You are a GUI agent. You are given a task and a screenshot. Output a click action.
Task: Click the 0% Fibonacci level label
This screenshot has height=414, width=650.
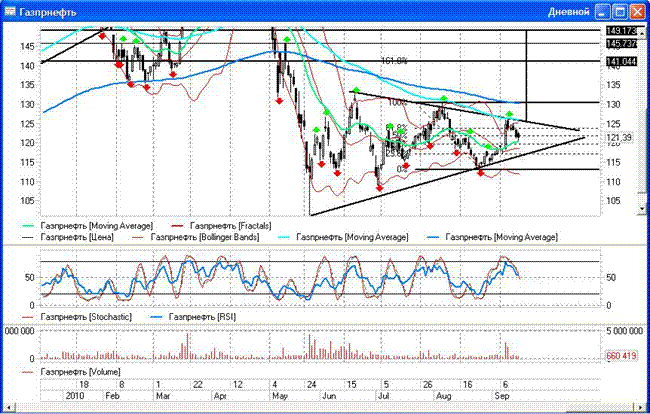402,169
